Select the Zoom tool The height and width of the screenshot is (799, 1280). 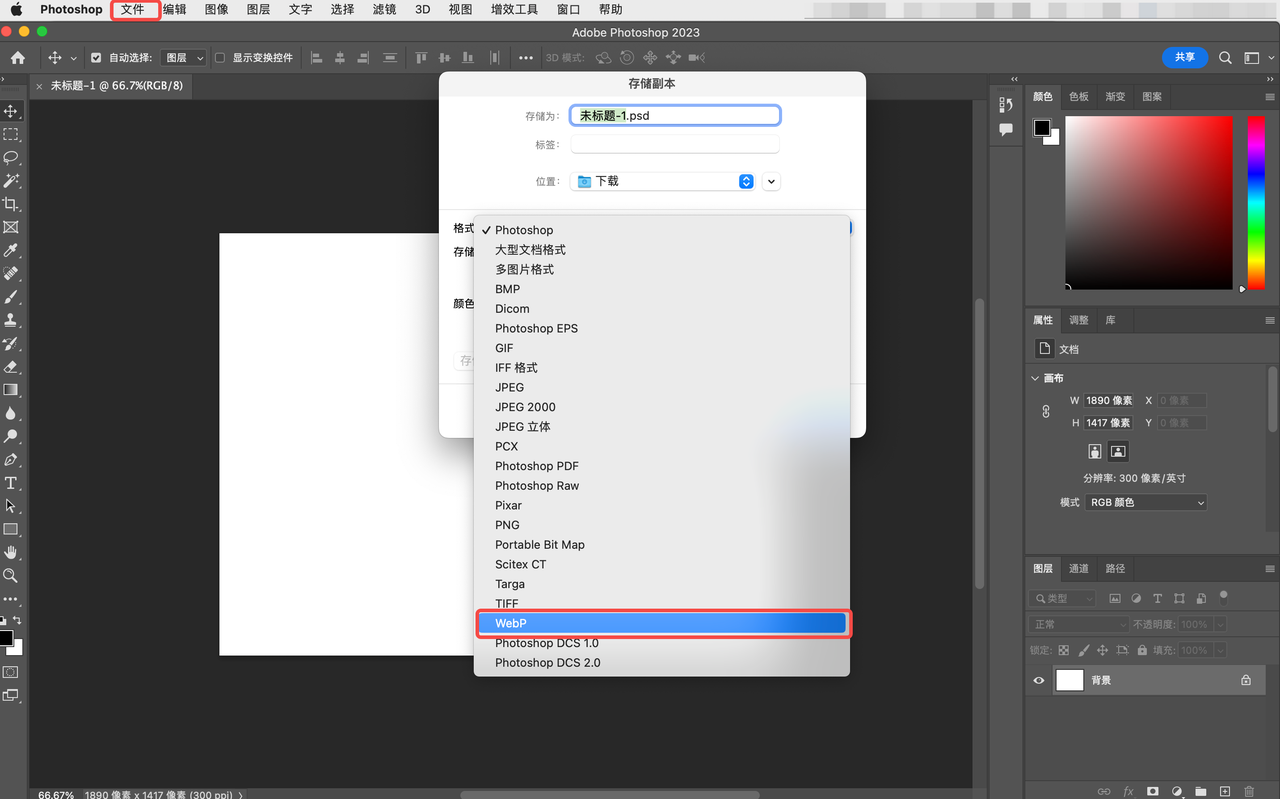[11, 576]
